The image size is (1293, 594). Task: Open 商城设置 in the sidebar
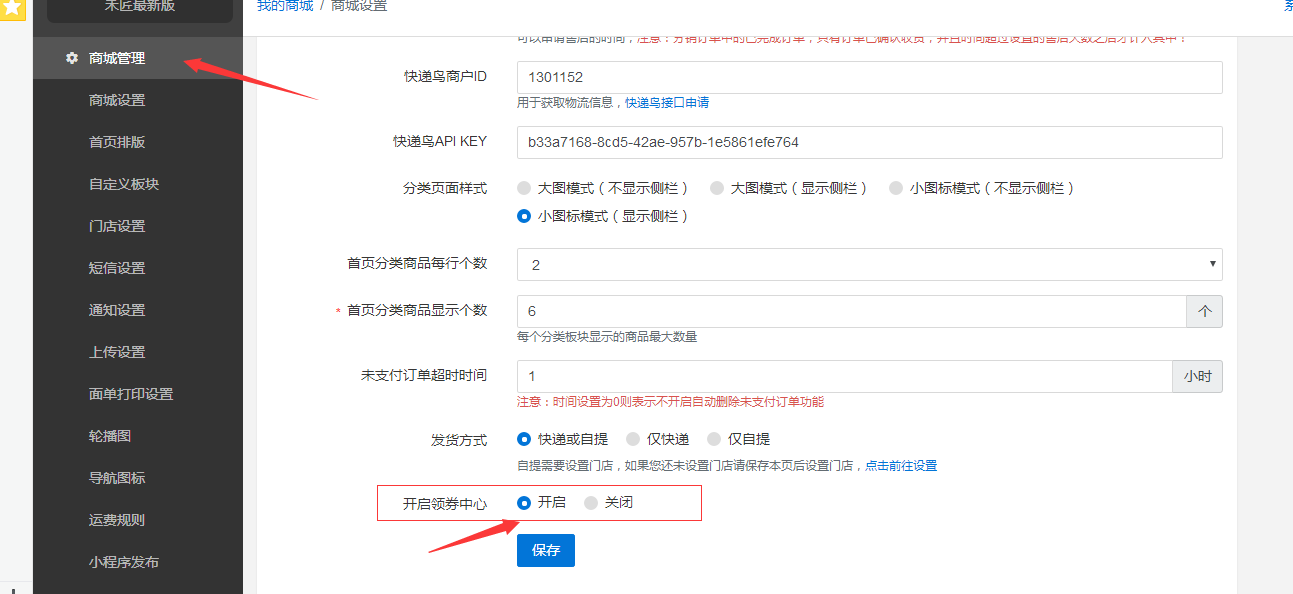(x=117, y=100)
